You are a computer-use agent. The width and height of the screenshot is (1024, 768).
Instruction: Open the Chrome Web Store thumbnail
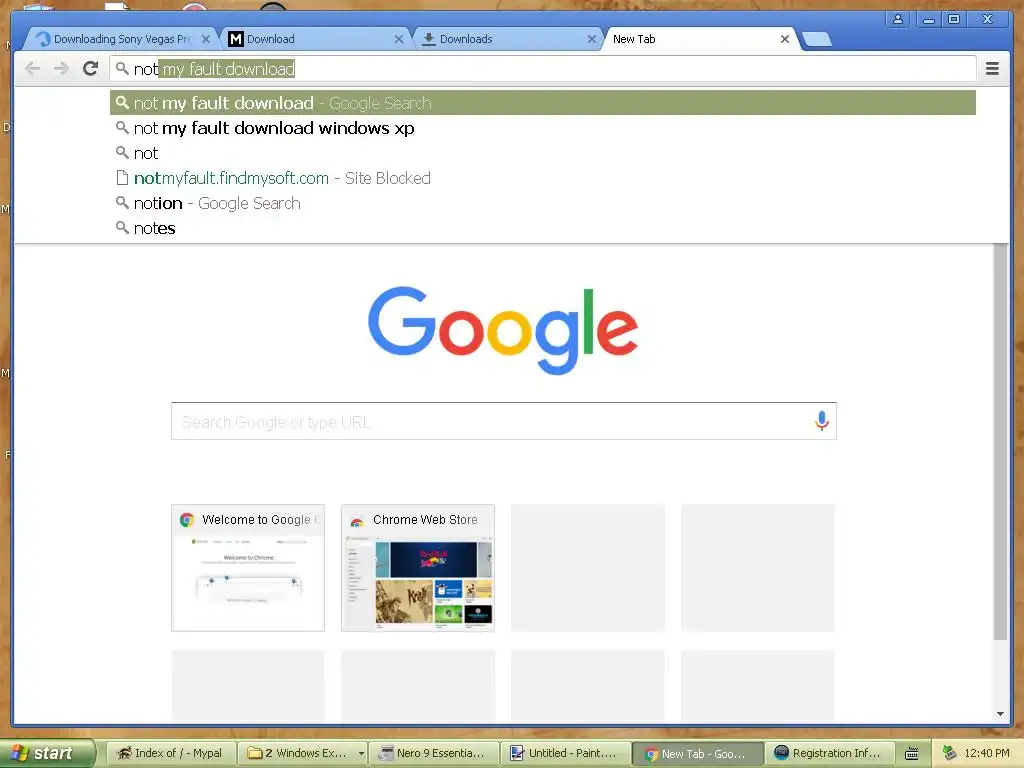418,568
